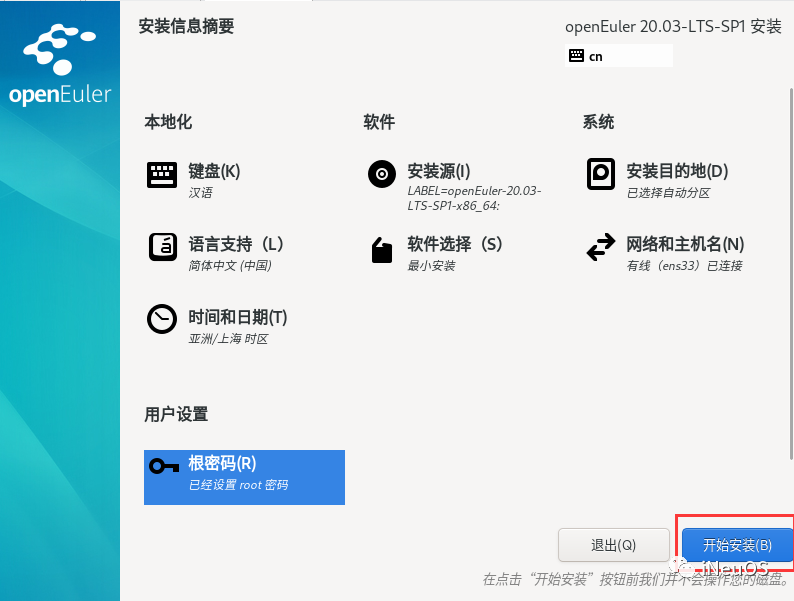Click the 最小安装 status text
Image resolution: width=794 pixels, height=601 pixels.
tap(431, 265)
